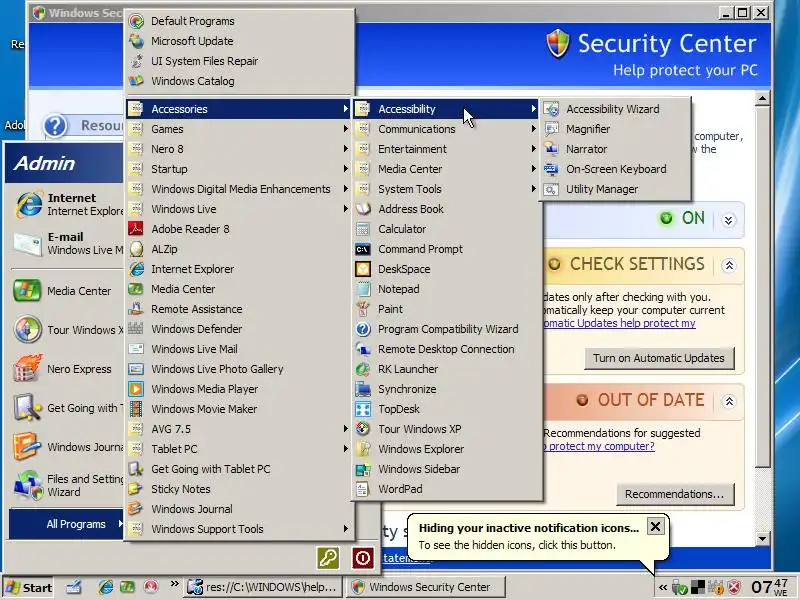Screen dimensions: 800x600
Task: Start the Accessibility Wizard
Action: click(616, 109)
